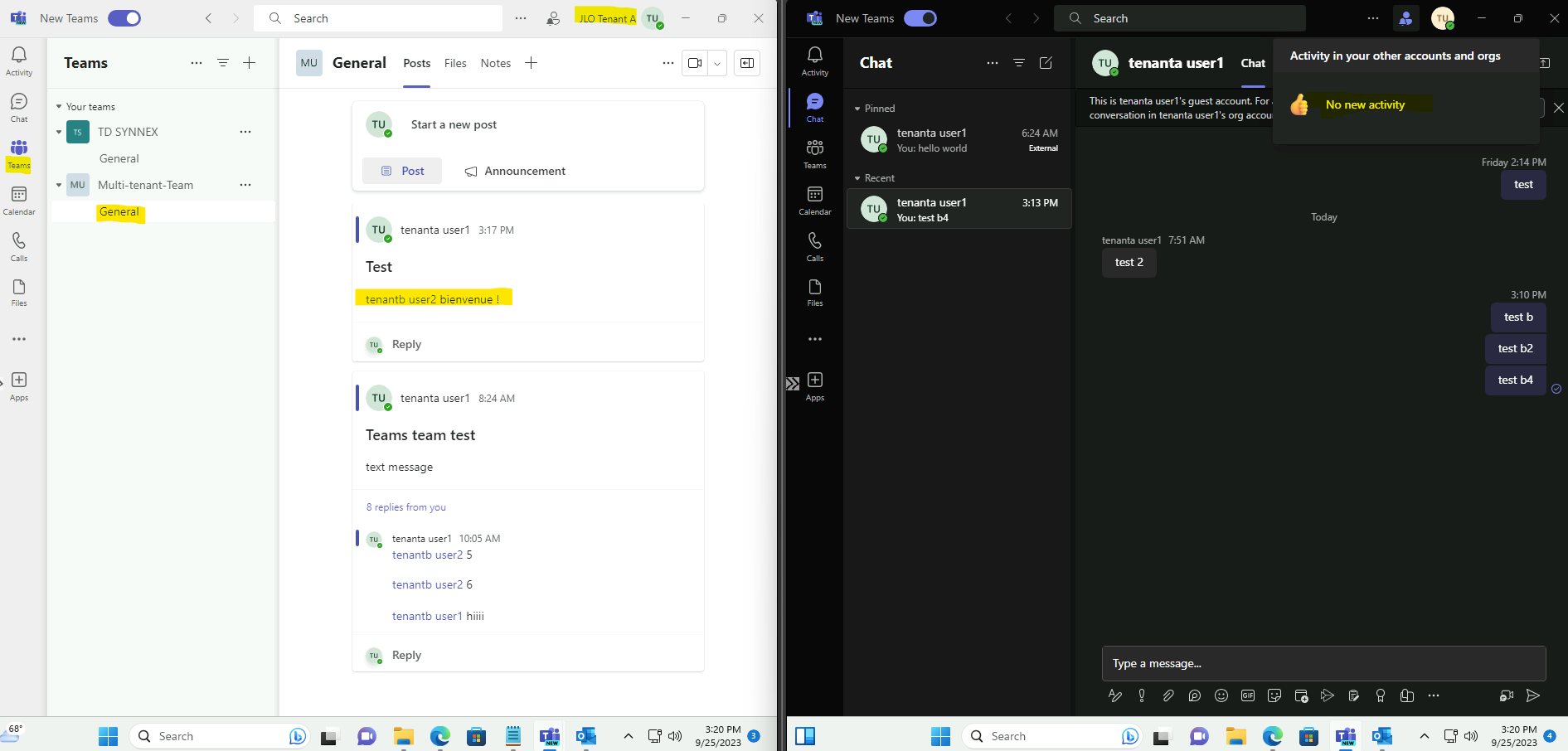The image size is (1568, 751).
Task: Reply to the Test post
Action: pyautogui.click(x=406, y=344)
